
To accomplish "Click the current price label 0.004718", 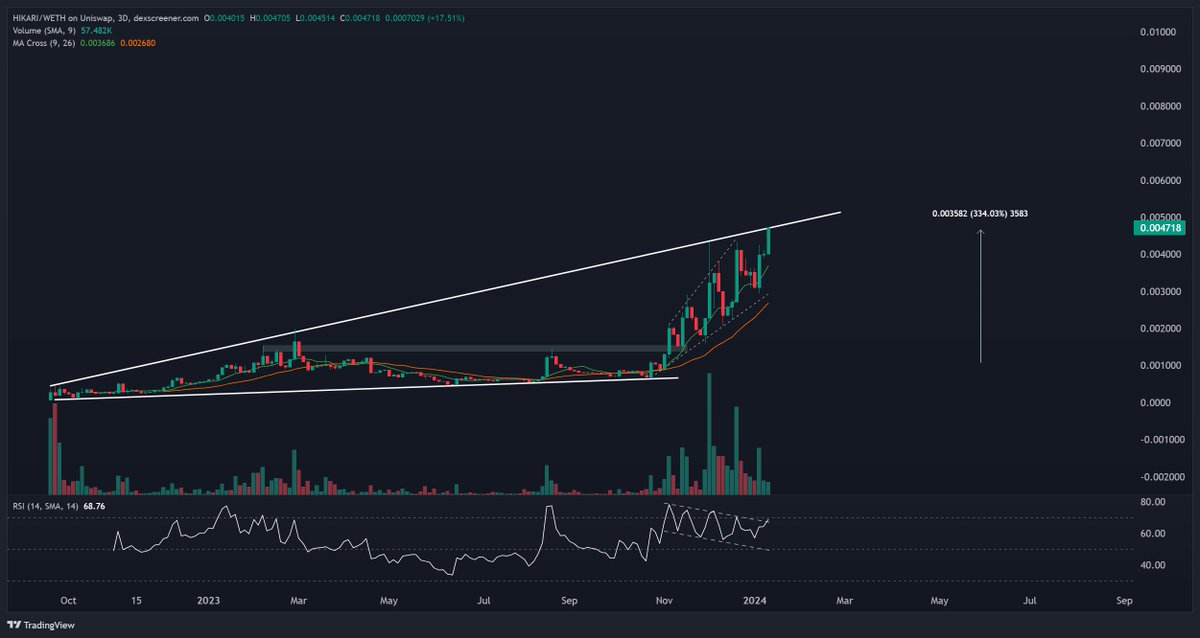I will (1160, 228).
